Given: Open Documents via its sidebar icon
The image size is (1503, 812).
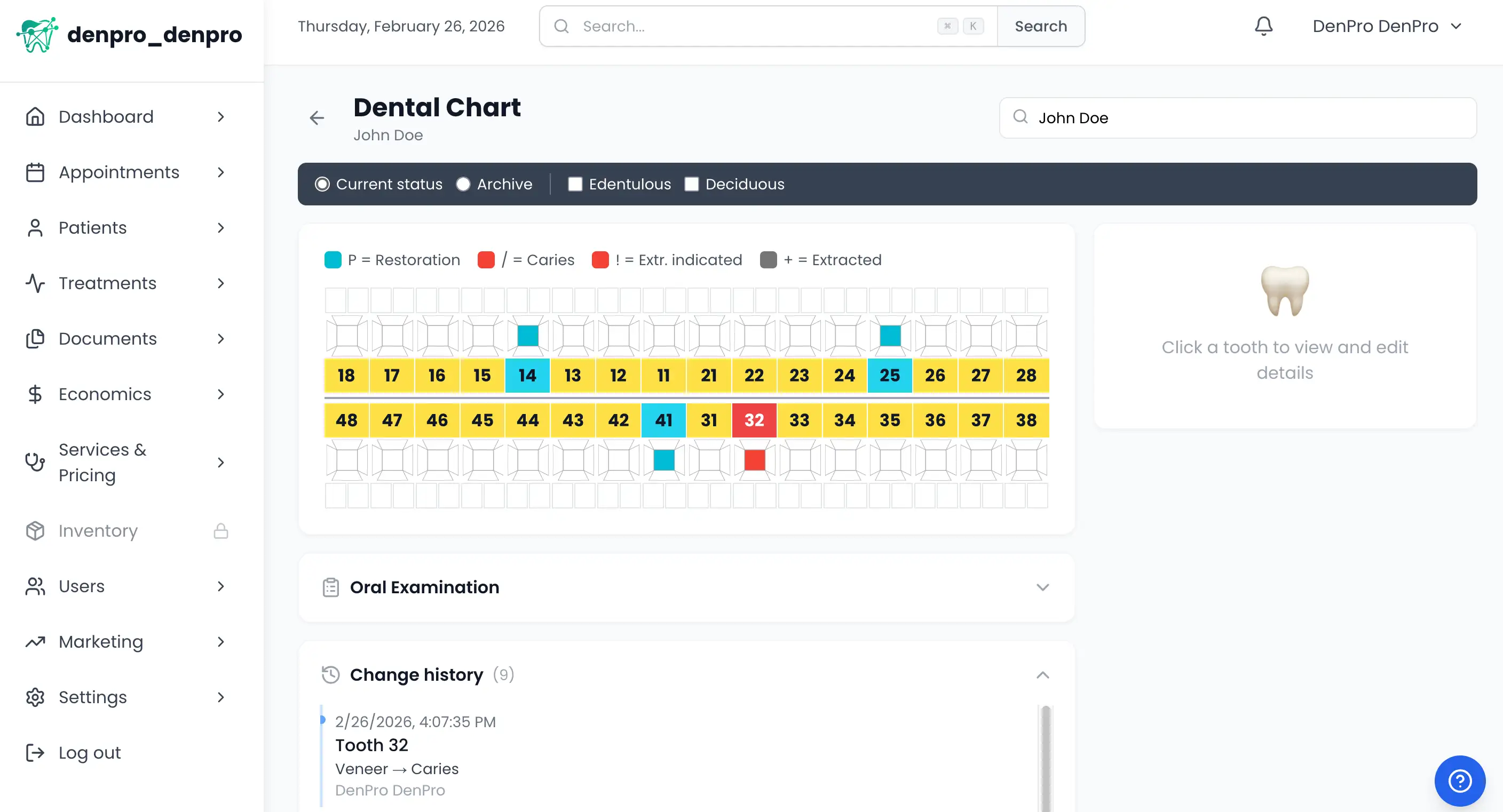Looking at the screenshot, I should point(35,338).
